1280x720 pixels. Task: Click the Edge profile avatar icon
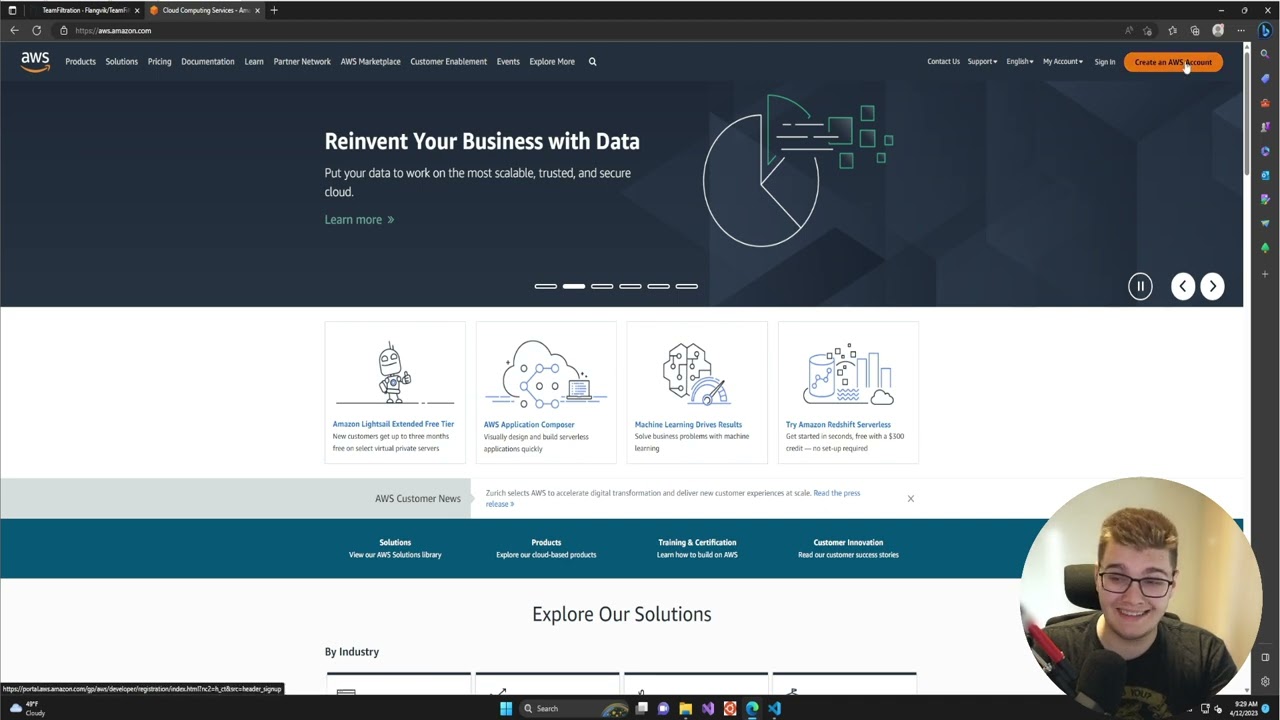pos(1218,30)
